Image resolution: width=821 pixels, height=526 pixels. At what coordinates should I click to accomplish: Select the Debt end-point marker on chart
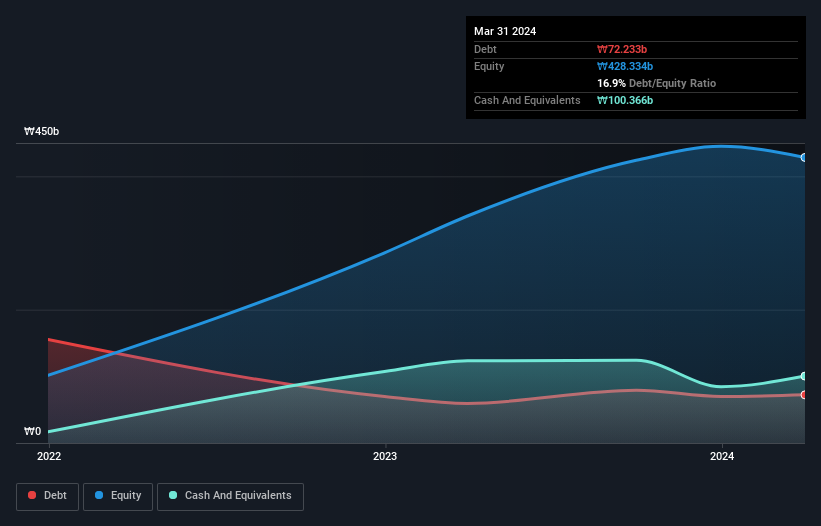tap(804, 395)
